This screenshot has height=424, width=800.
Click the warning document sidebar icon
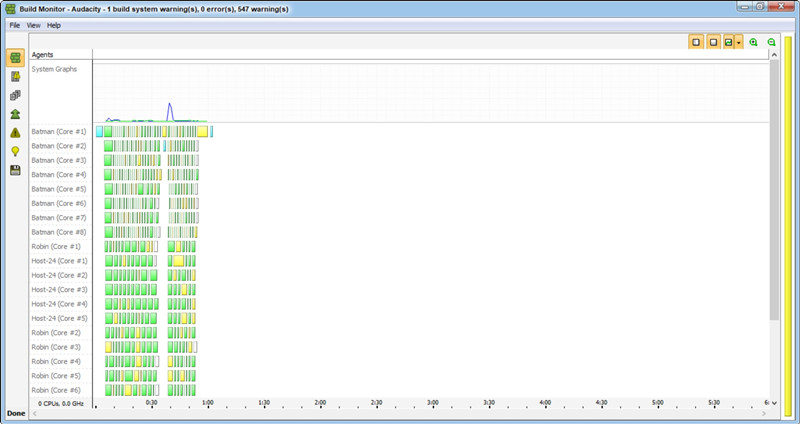tap(15, 76)
